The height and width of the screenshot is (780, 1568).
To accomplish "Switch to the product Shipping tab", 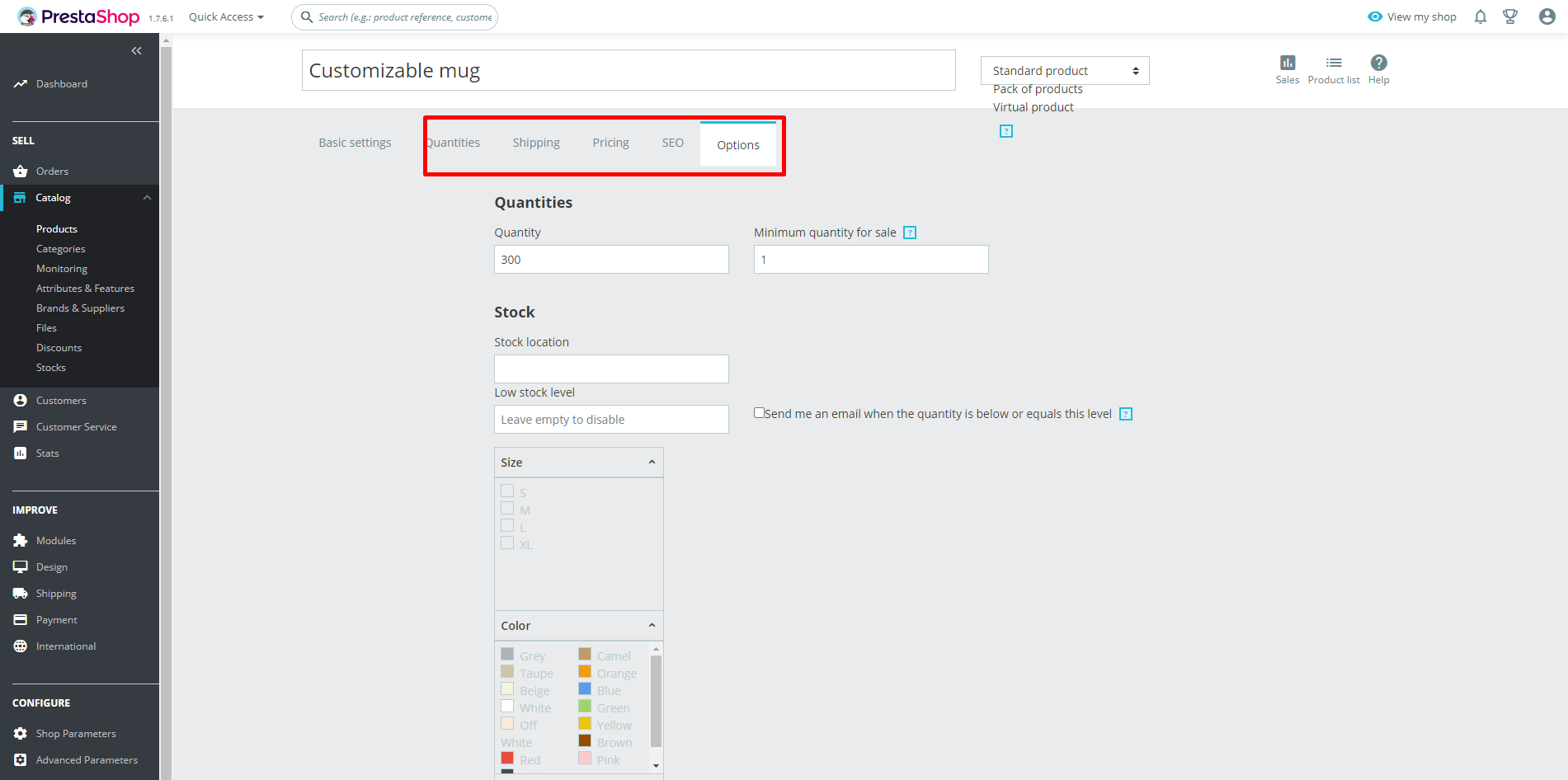I will click(x=536, y=143).
